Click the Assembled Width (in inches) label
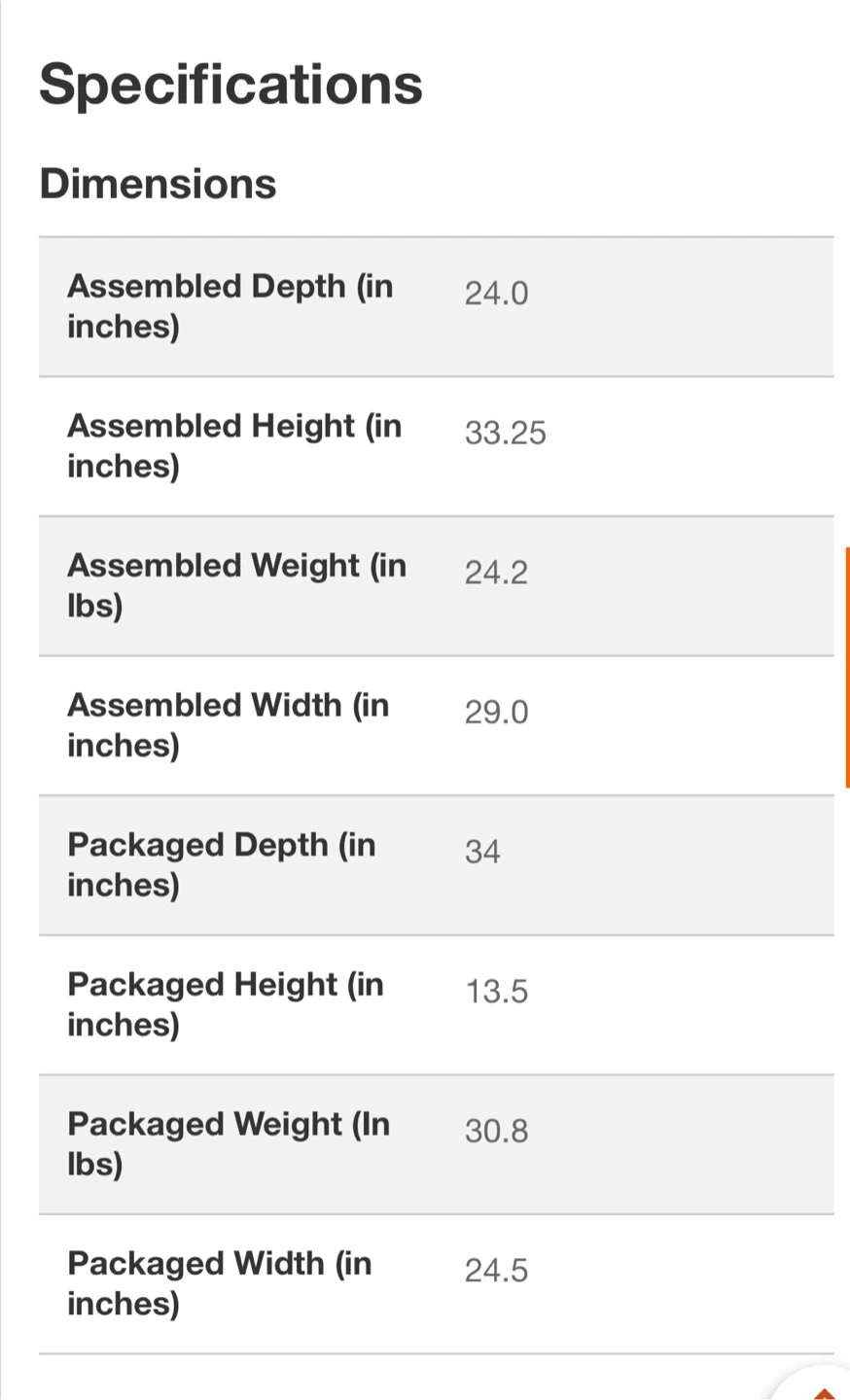 (228, 725)
